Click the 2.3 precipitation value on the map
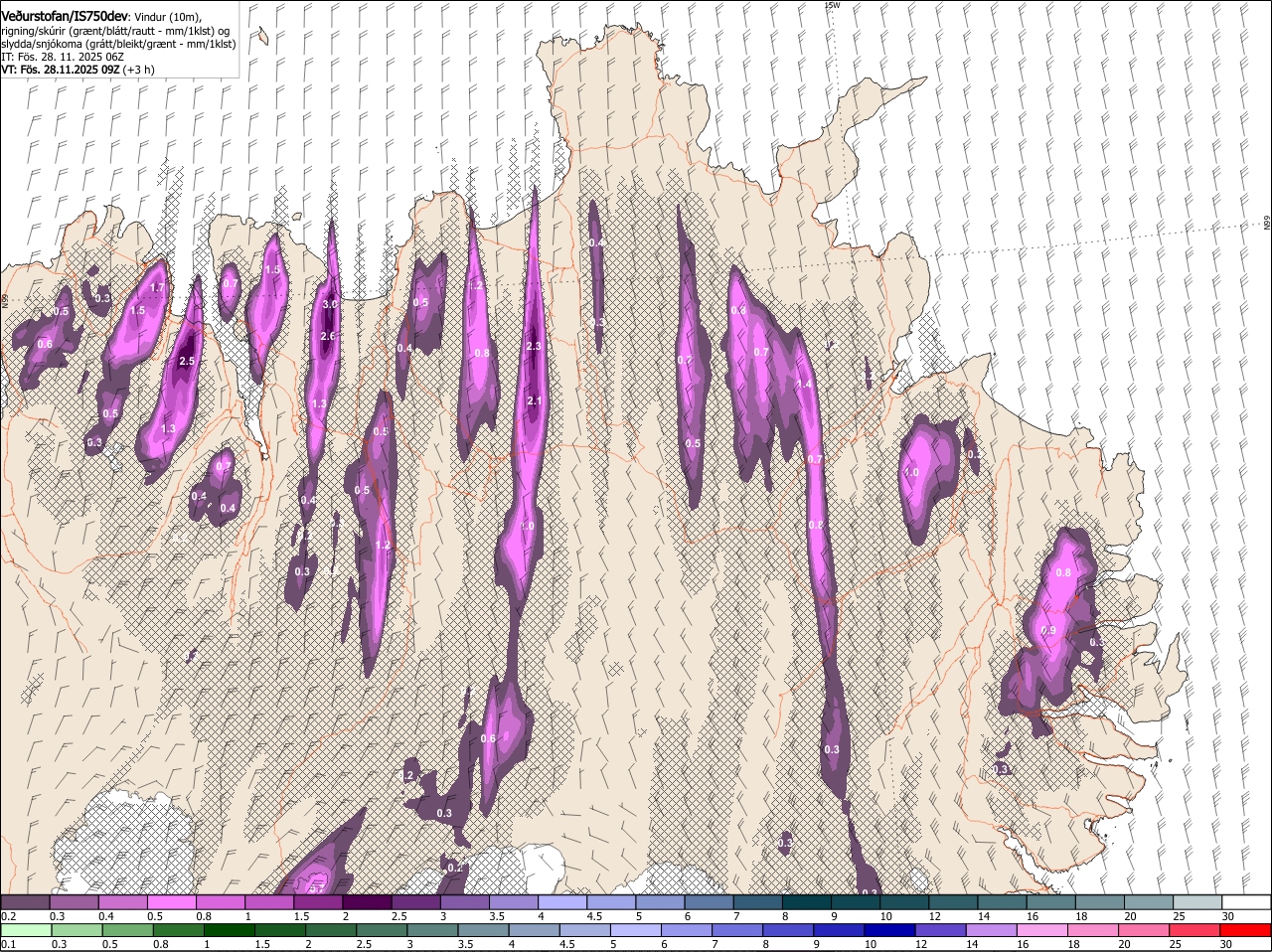1272x952 pixels. click(x=534, y=347)
